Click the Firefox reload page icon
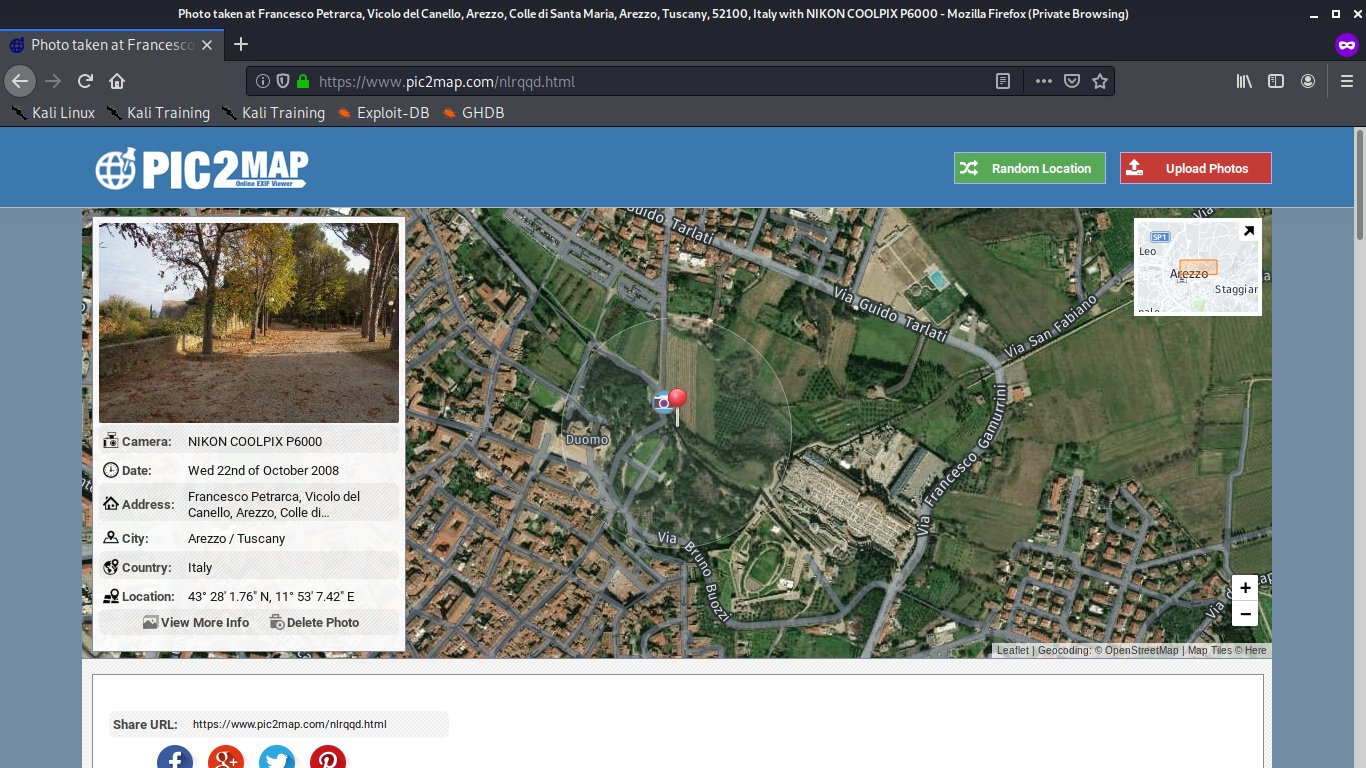The width and height of the screenshot is (1366, 768). pyautogui.click(x=86, y=82)
